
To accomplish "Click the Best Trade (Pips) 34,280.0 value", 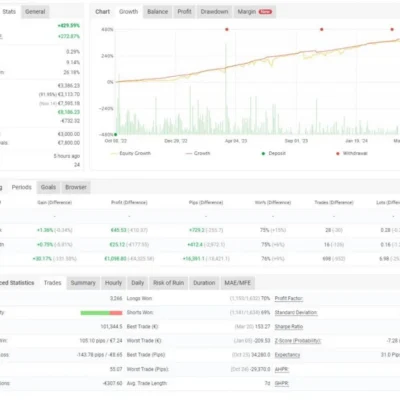I will coord(261,355).
